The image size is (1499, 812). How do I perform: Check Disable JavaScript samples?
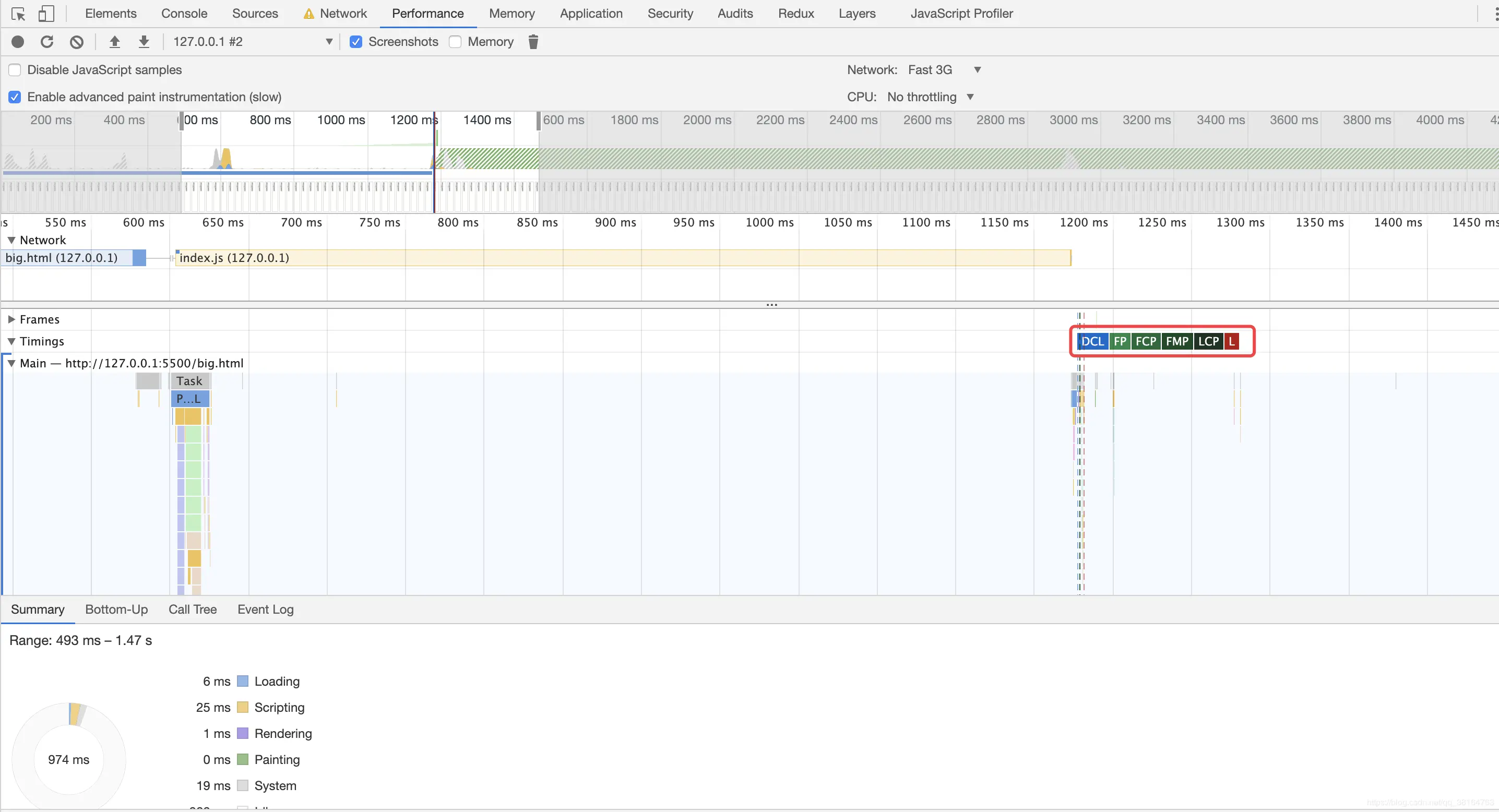15,70
